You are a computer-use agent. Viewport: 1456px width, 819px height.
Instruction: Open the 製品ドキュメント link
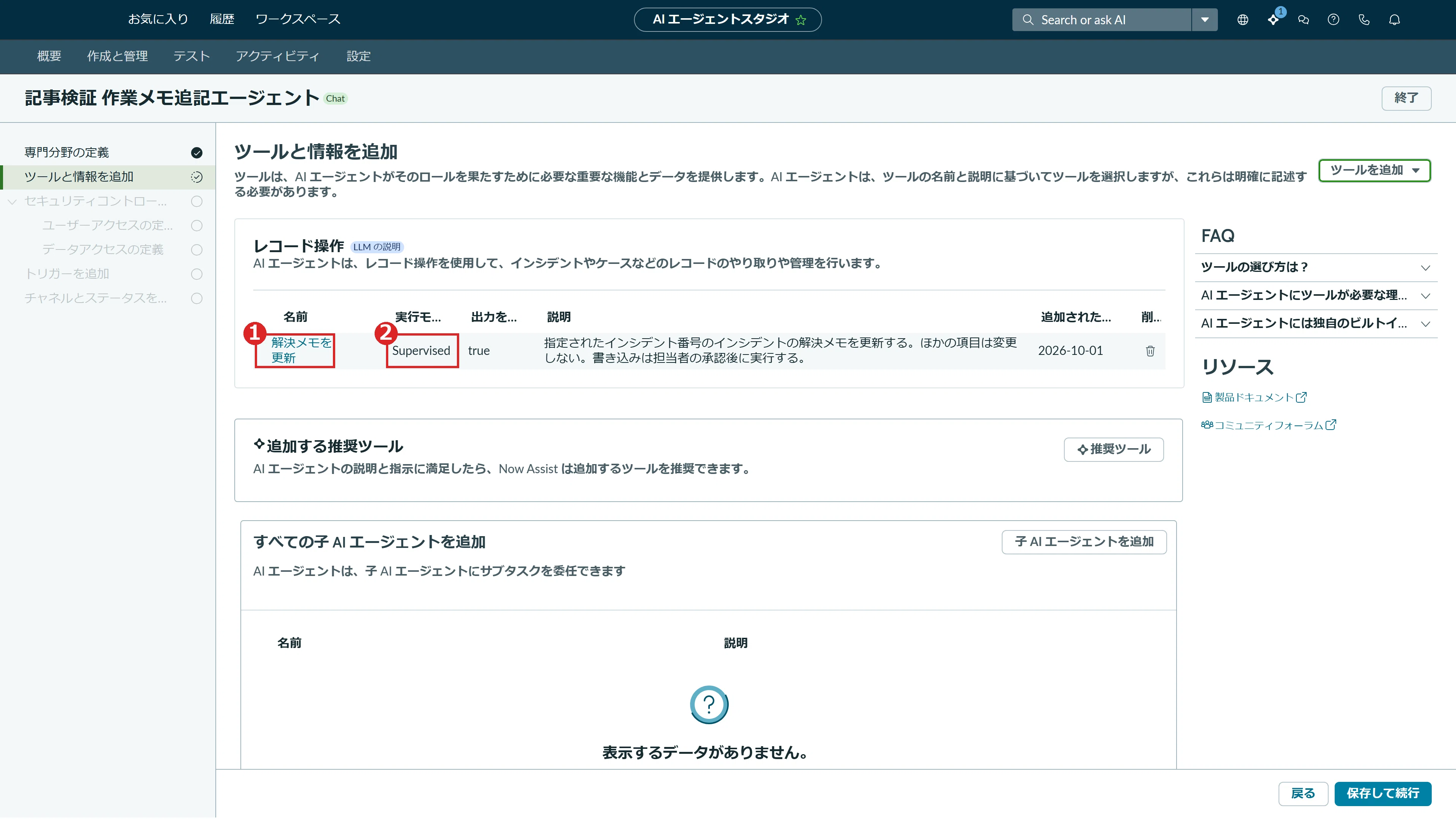tap(1254, 397)
